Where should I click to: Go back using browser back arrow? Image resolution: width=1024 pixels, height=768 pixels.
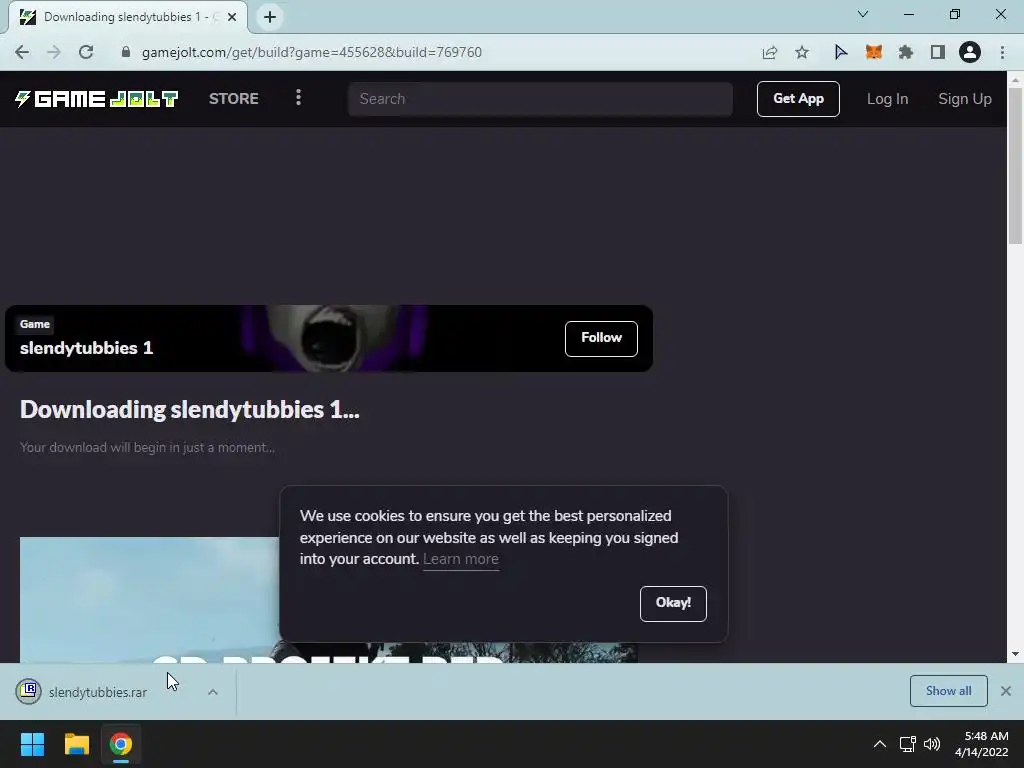[22, 52]
